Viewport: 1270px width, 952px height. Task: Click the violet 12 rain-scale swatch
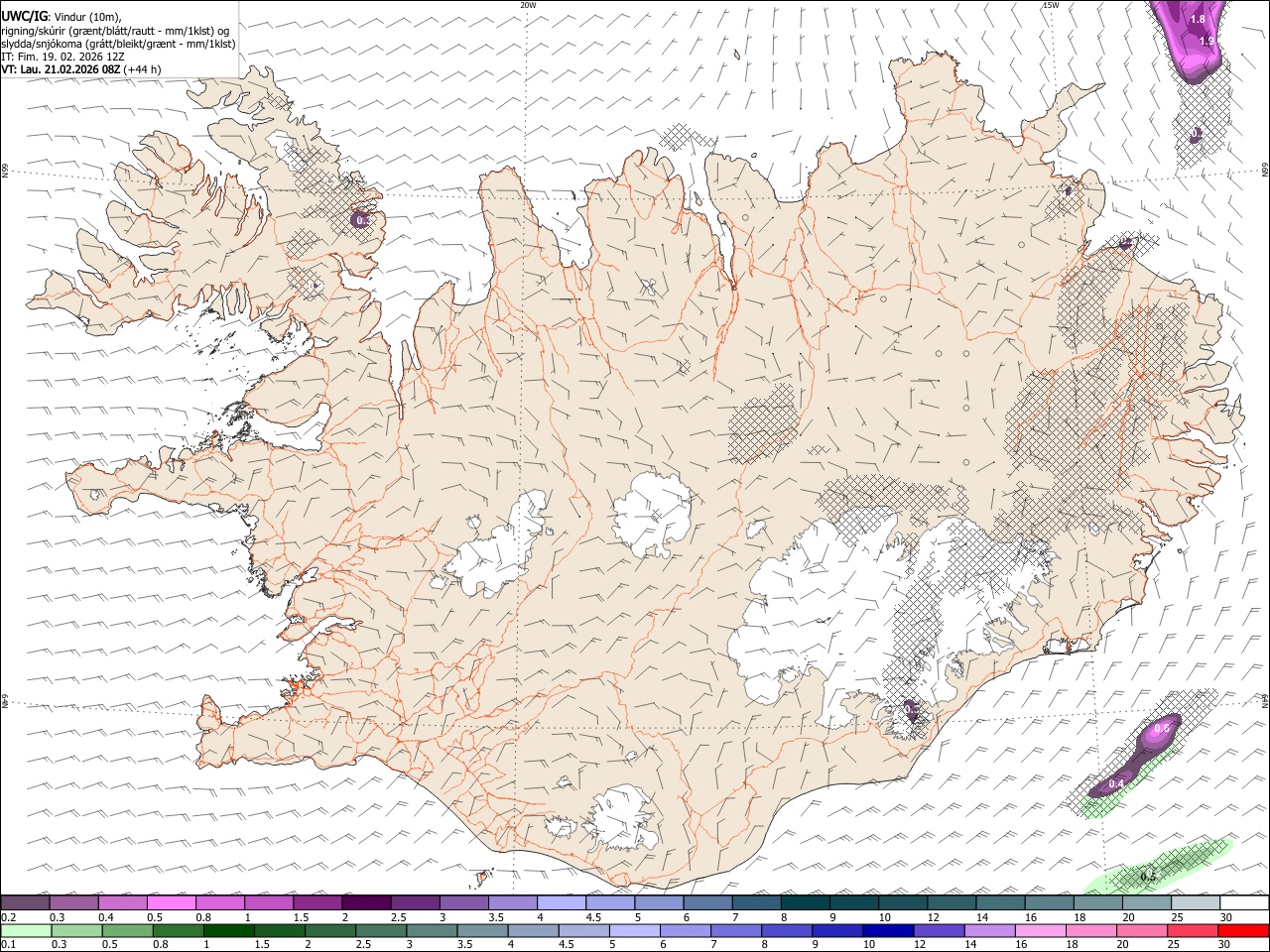point(938,931)
